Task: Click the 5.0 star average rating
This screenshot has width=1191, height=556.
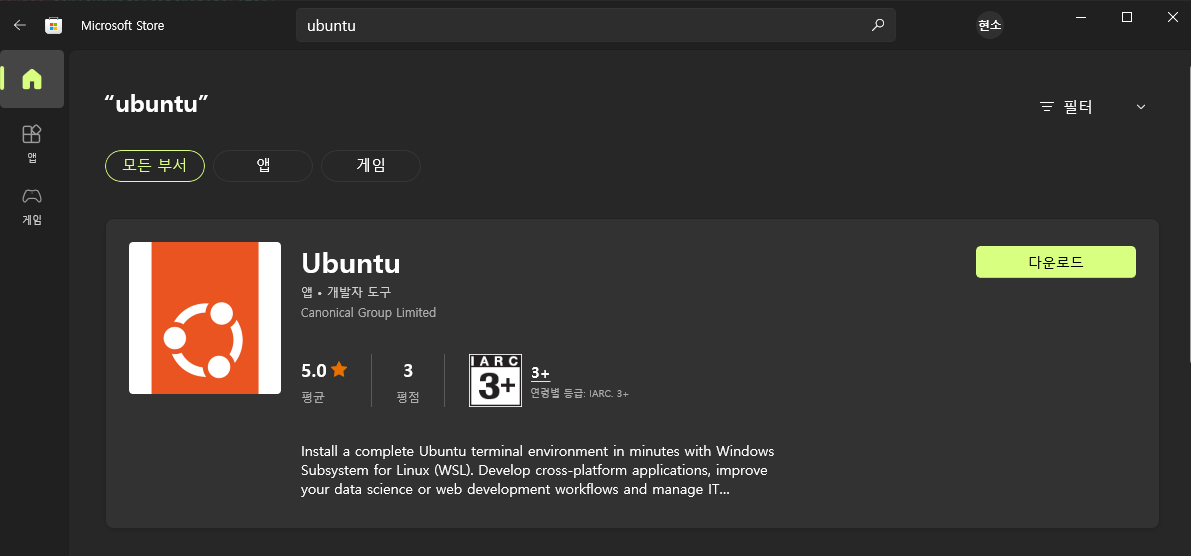Action: (x=324, y=371)
